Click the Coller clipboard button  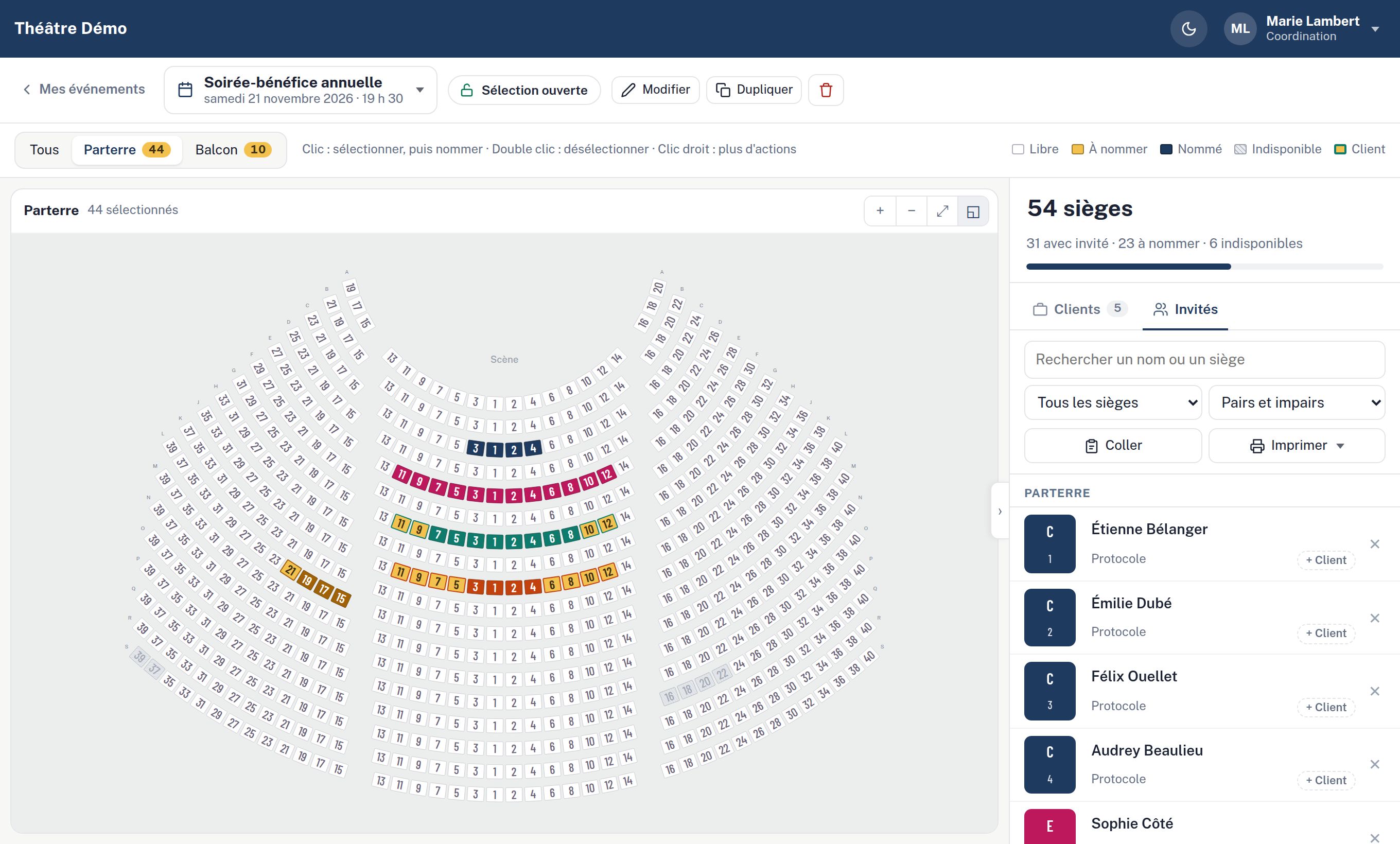click(1112, 445)
